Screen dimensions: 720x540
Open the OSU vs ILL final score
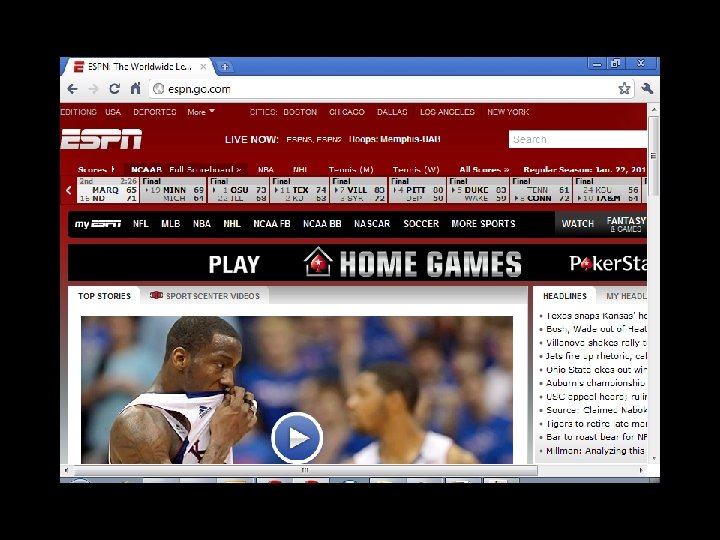pos(239,190)
